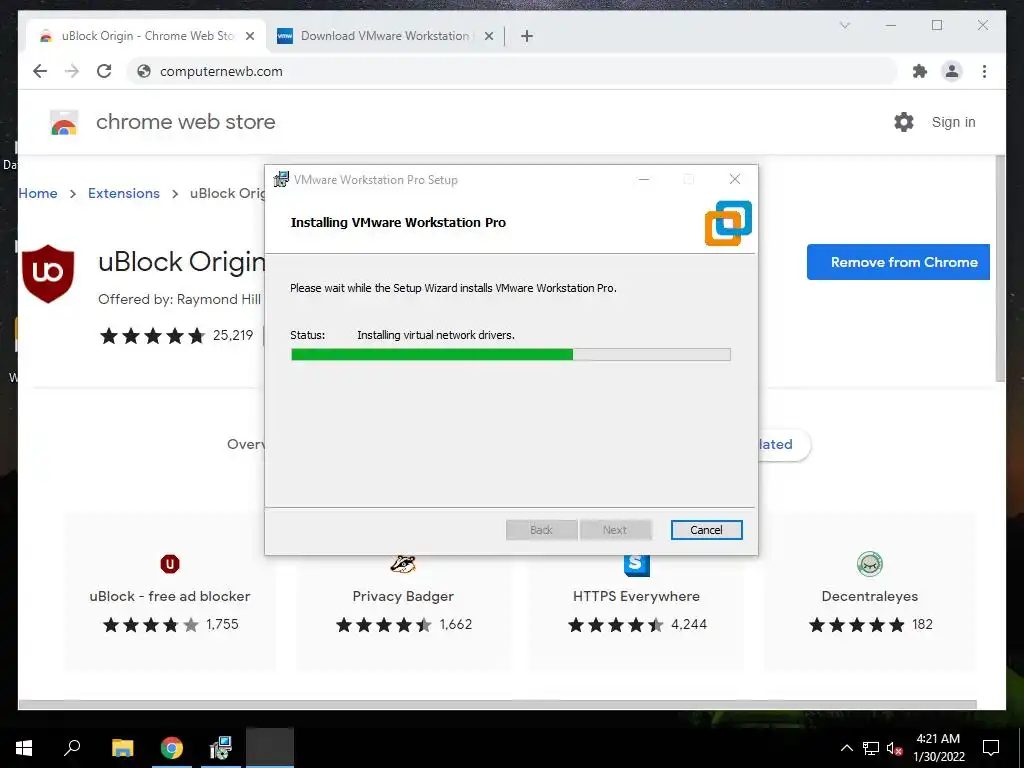Screen dimensions: 1024x768
Task: Click the Chrome forward arrow
Action: [72, 71]
